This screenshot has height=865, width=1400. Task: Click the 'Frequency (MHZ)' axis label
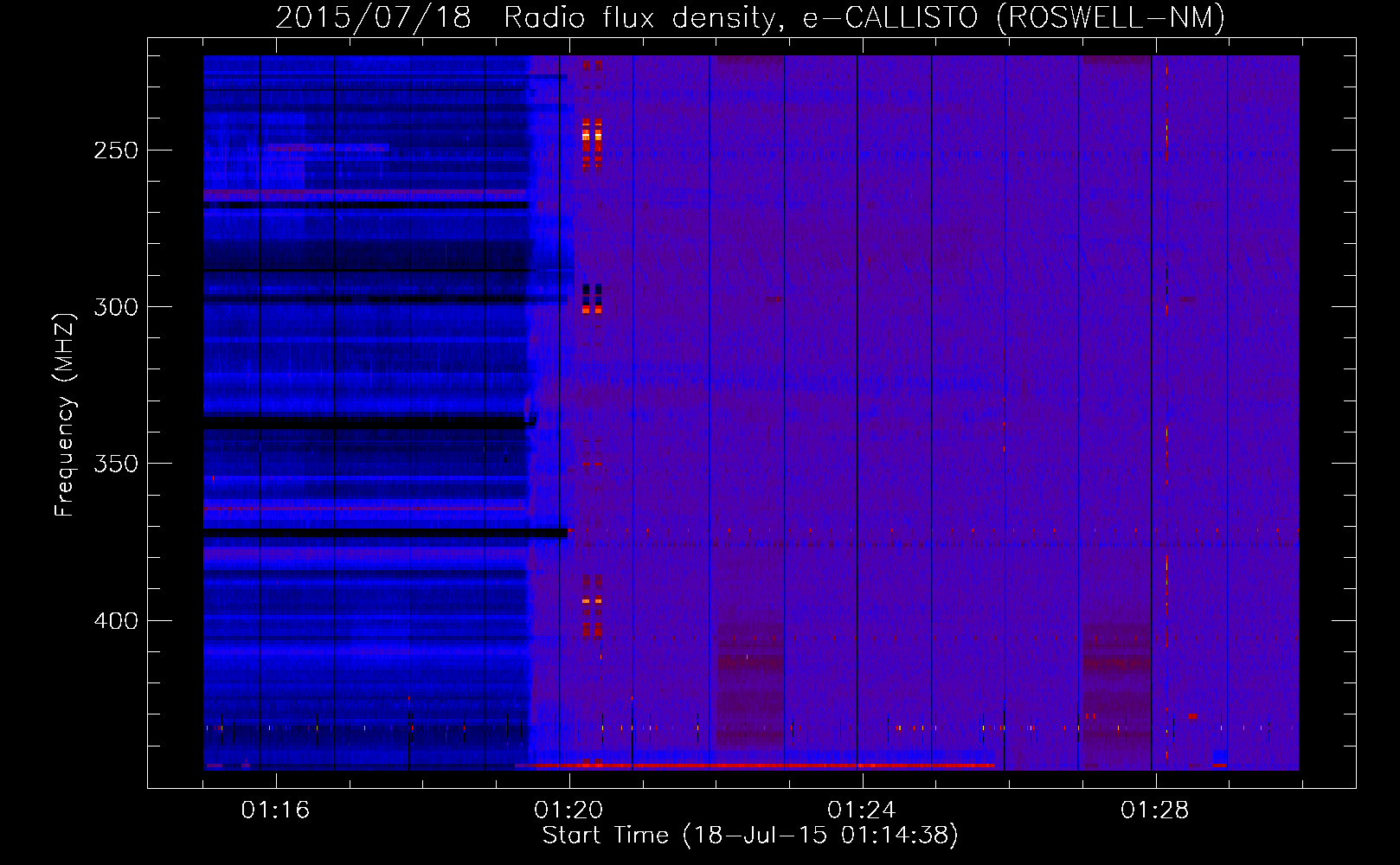point(65,415)
